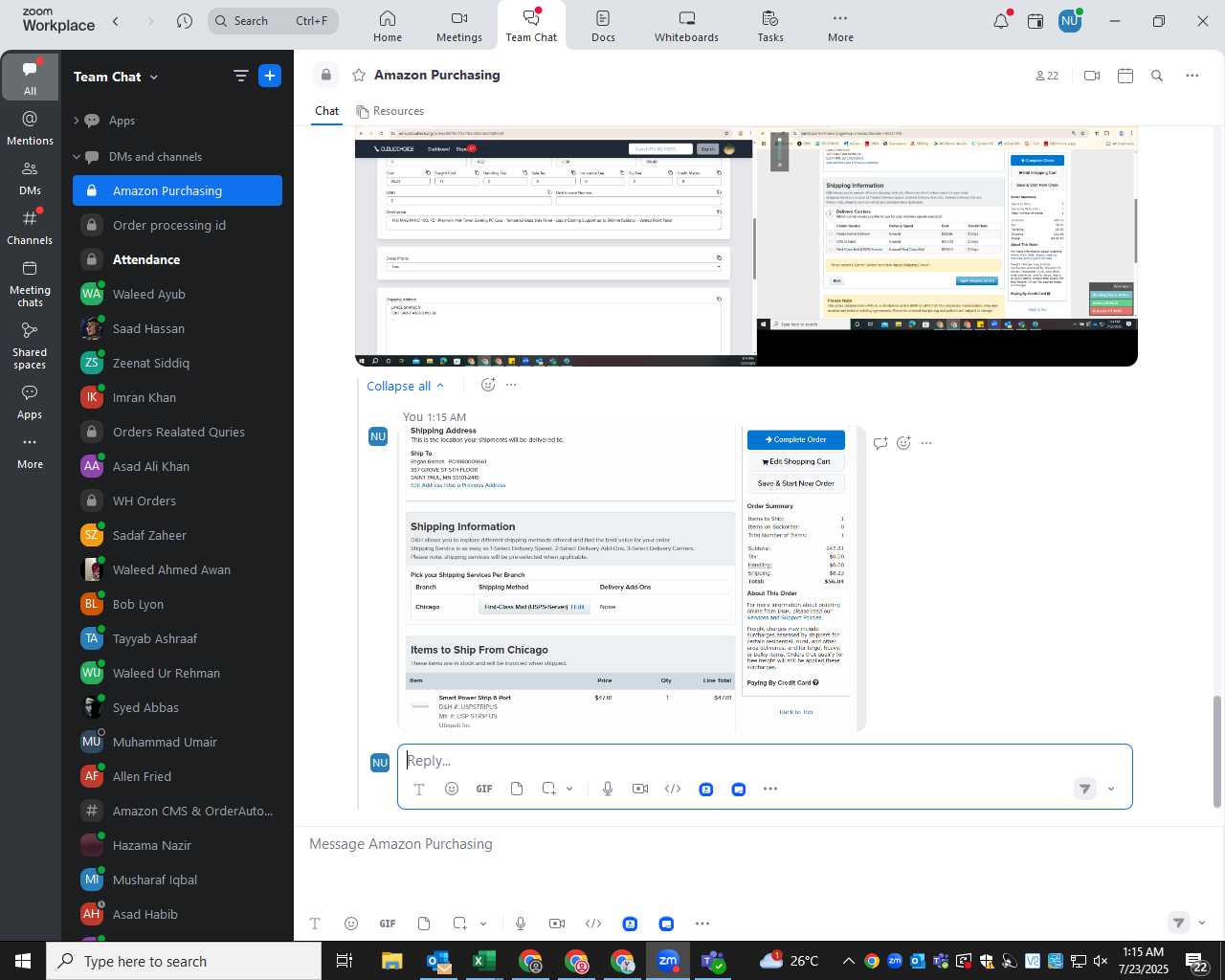Open the More menu in top navigation
The height and width of the screenshot is (980, 1225).
pos(840,26)
